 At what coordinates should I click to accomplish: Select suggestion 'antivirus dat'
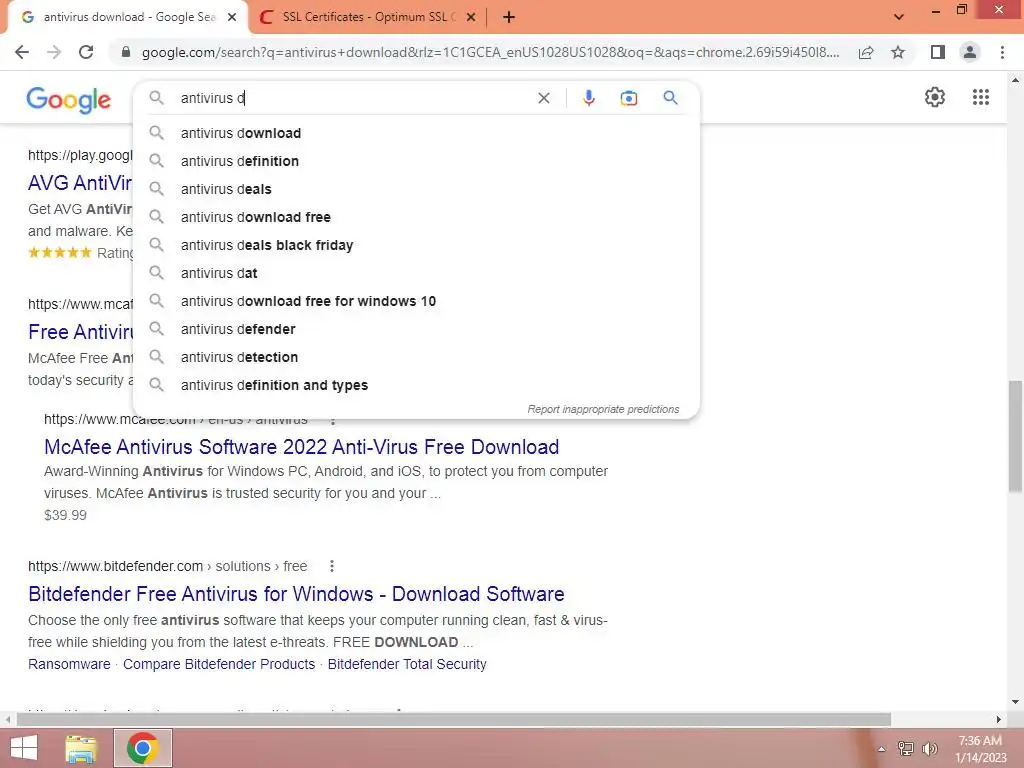(x=416, y=274)
